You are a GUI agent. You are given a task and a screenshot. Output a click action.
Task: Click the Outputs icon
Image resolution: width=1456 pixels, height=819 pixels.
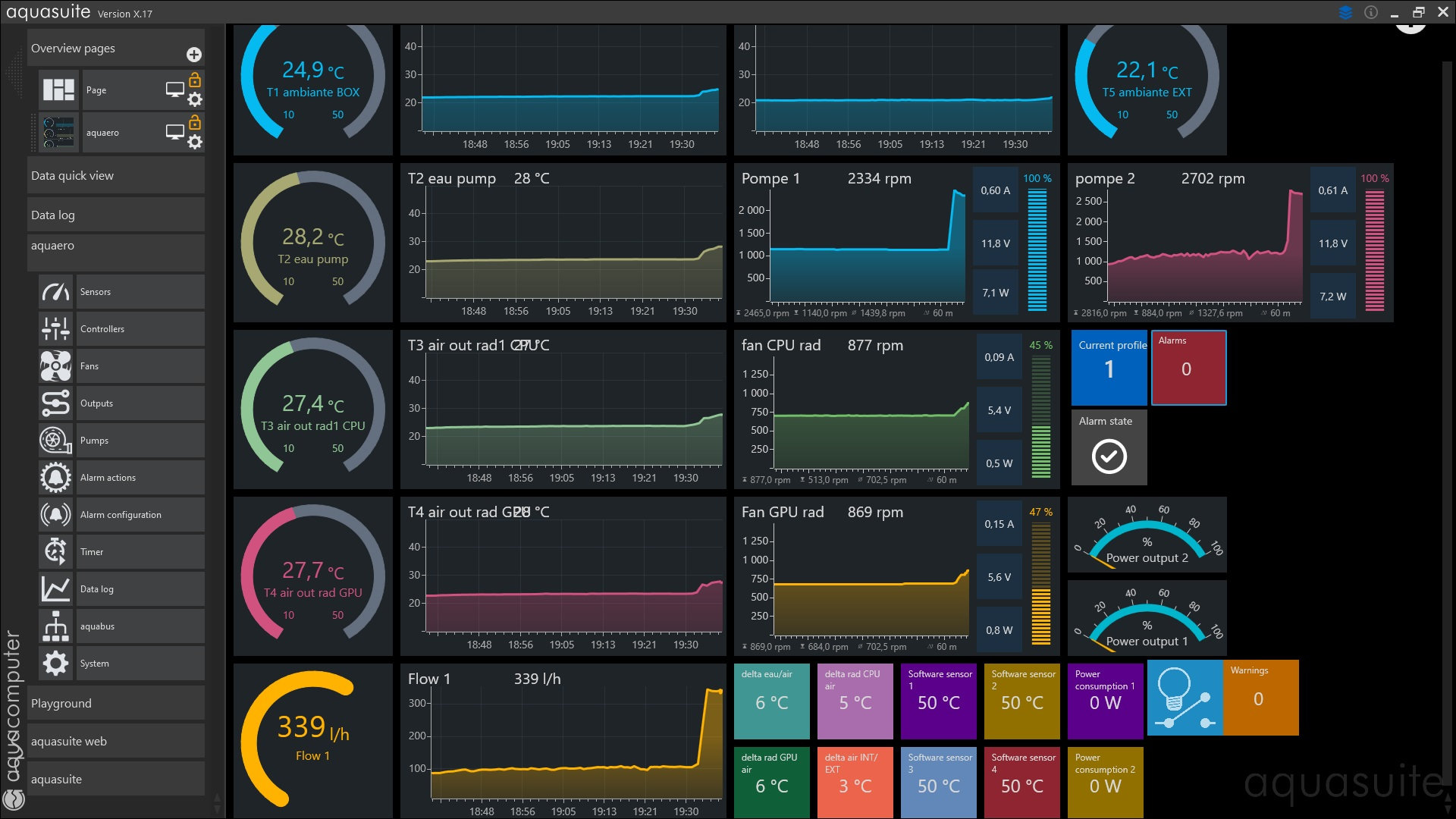[x=55, y=403]
